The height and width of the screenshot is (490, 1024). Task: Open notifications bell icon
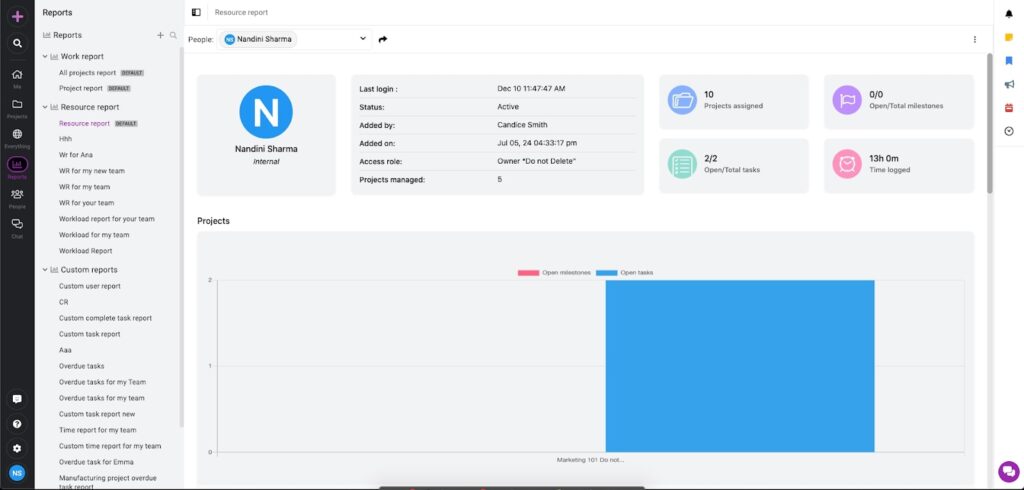(1009, 14)
